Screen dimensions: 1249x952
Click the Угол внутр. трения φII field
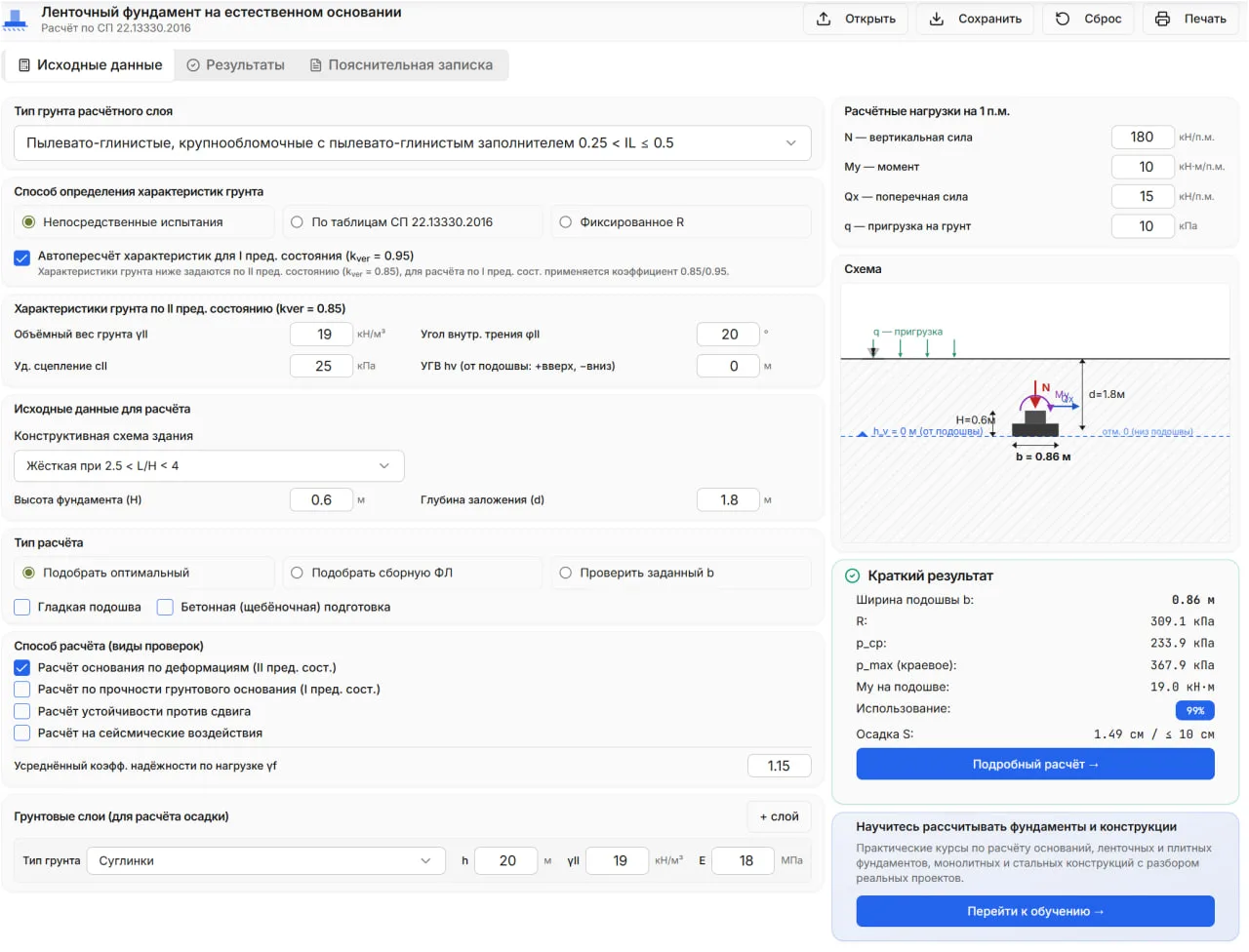(x=728, y=335)
